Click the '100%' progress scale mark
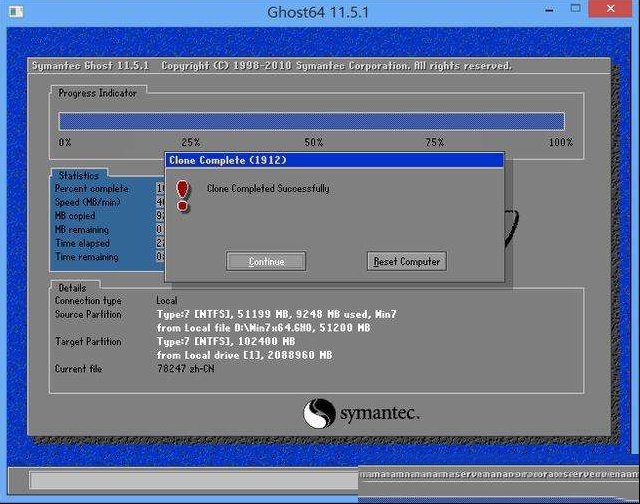The width and height of the screenshot is (640, 504). tap(560, 142)
